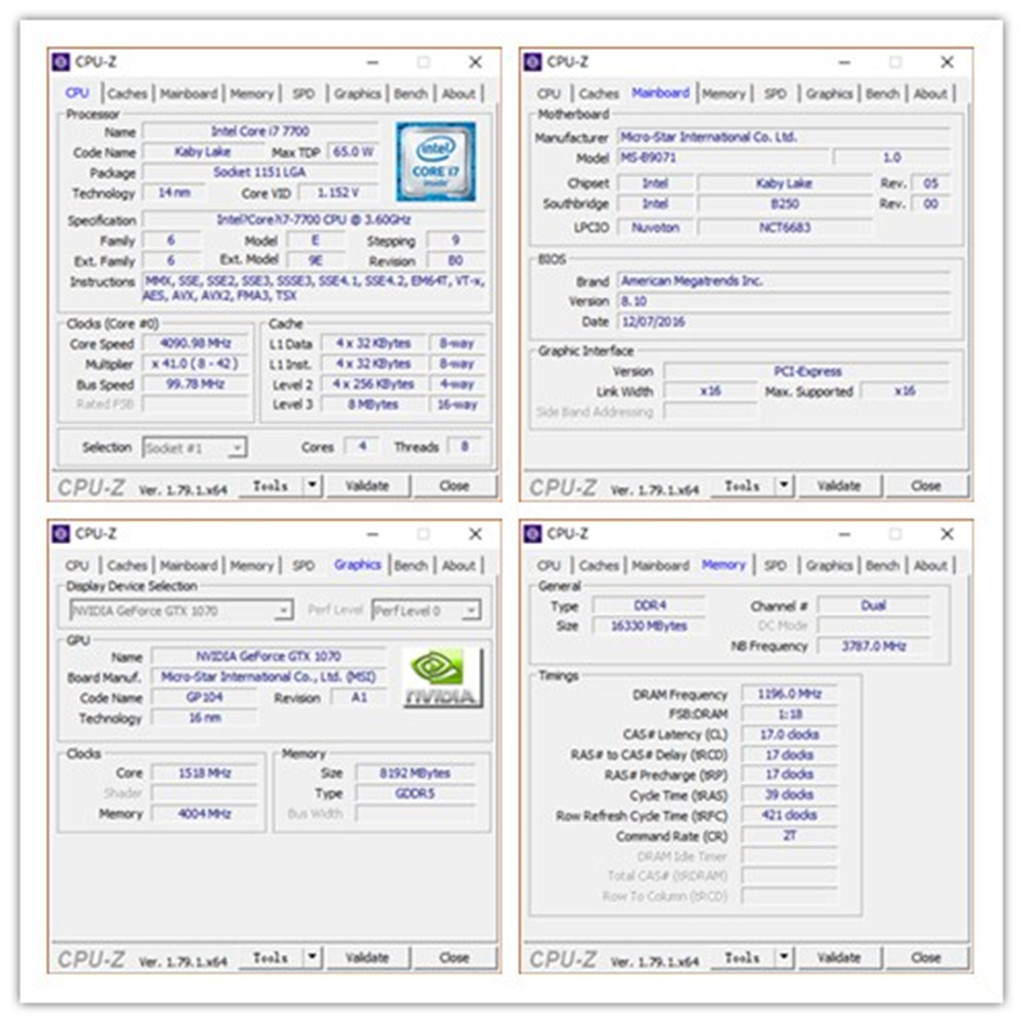Click the Intel Core i7 logo badge

click(437, 163)
